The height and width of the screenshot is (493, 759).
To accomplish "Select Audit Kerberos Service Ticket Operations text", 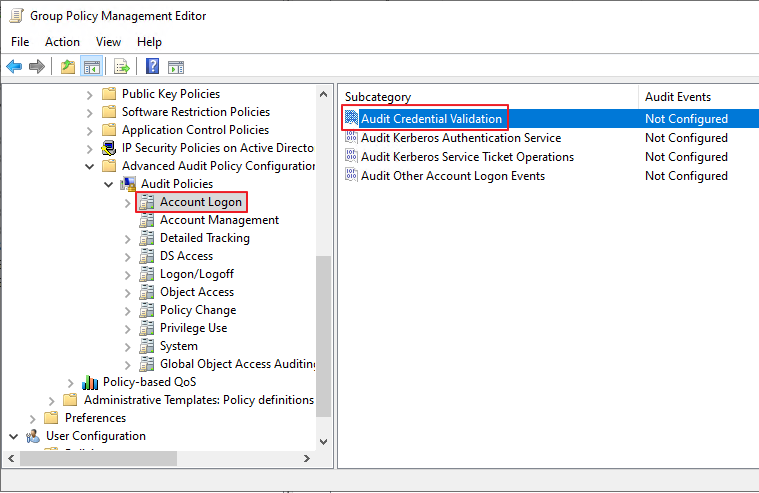I will tap(467, 156).
